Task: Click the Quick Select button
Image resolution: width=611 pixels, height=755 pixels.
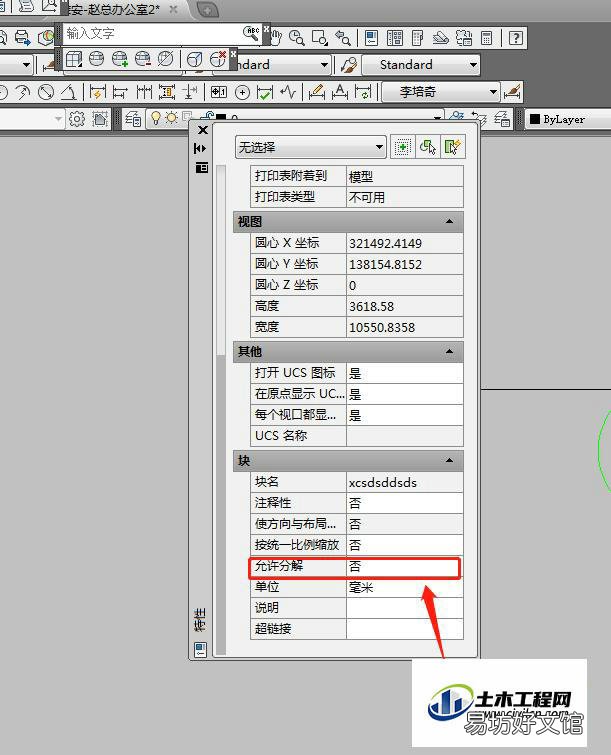Action: pyautogui.click(x=453, y=147)
